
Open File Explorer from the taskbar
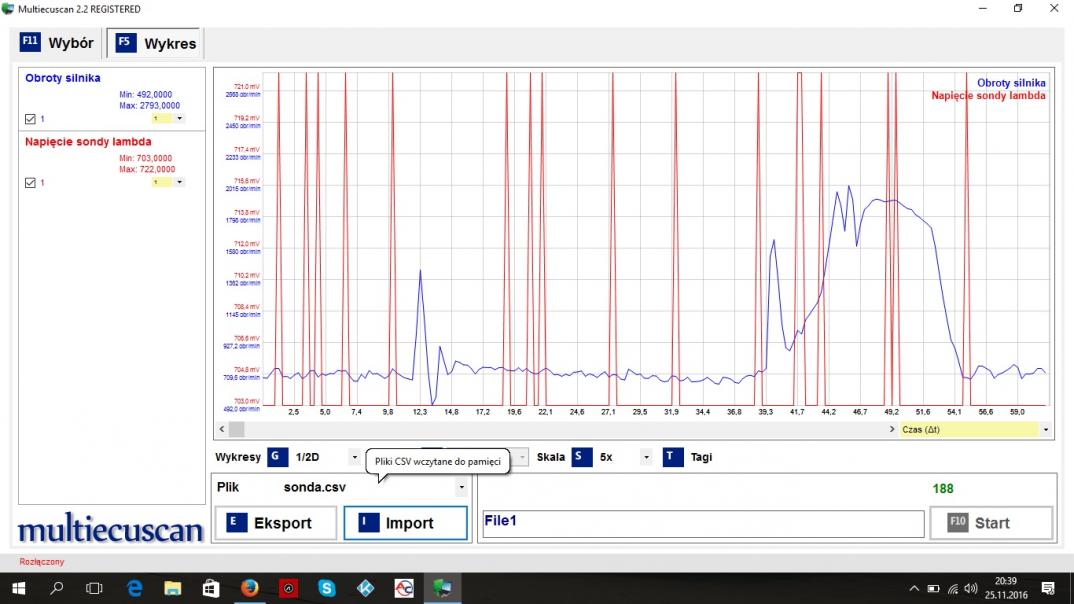tap(172, 588)
